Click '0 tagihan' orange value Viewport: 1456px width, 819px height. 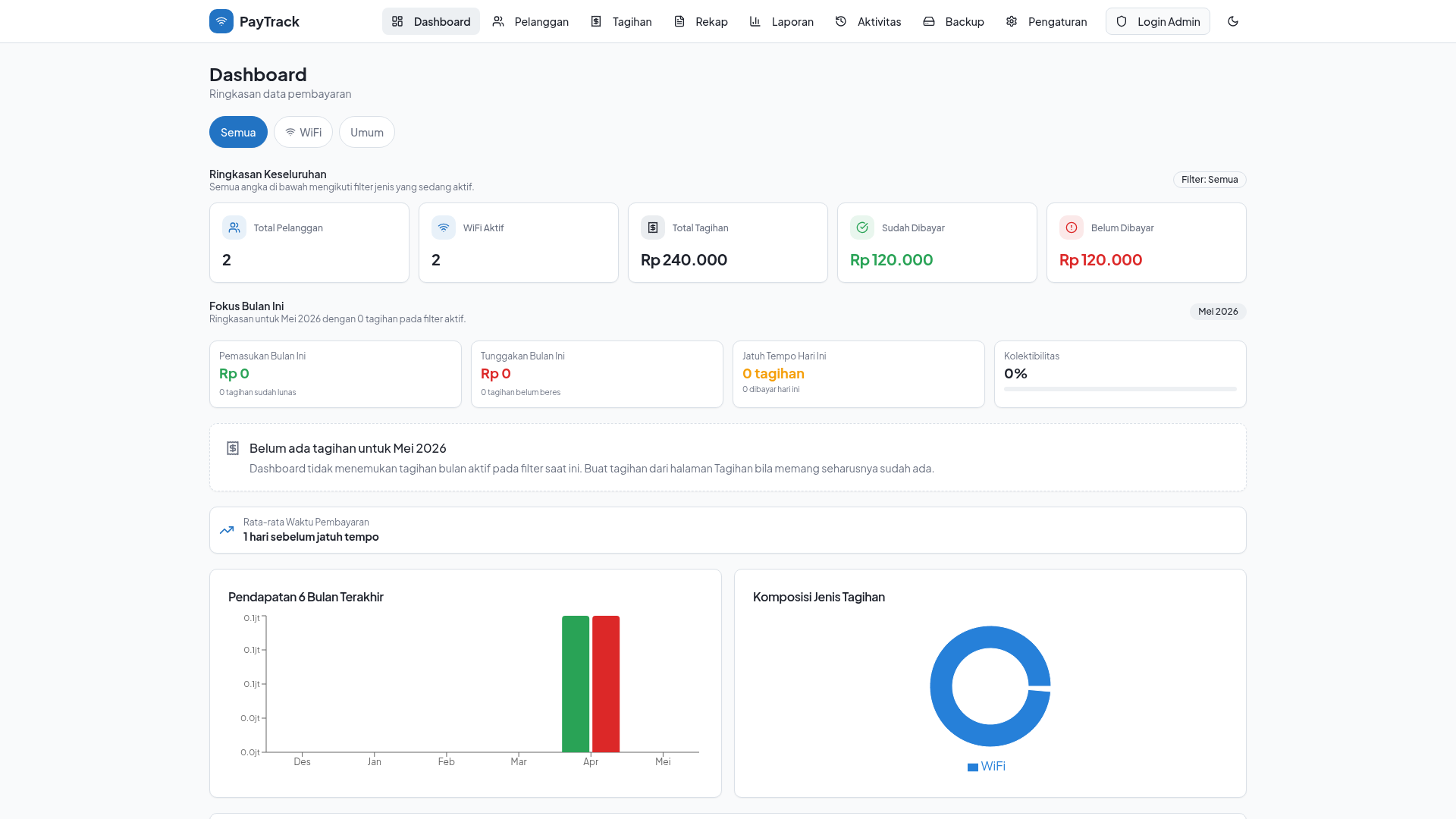(773, 374)
